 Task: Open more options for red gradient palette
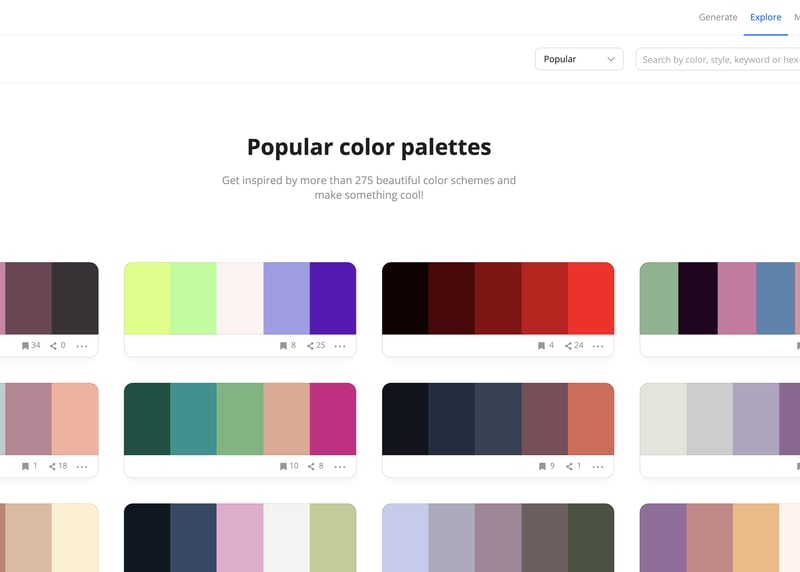598,346
